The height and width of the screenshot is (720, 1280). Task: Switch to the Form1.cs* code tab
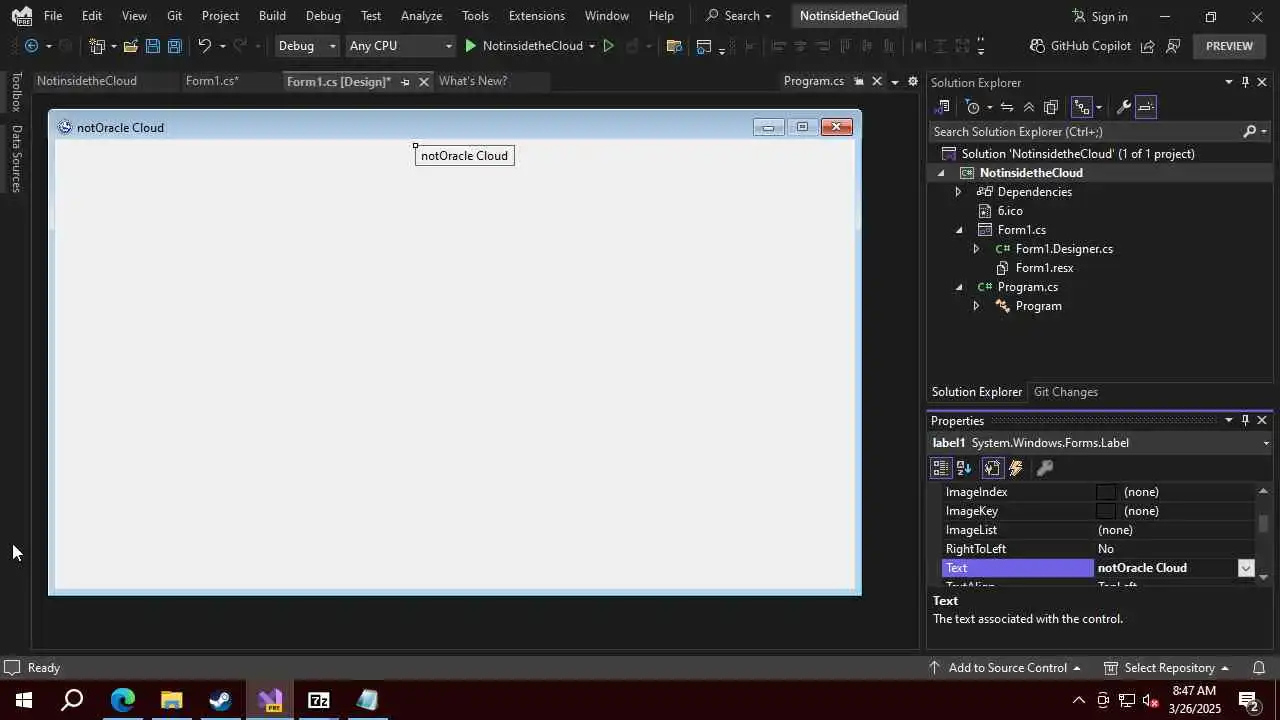tap(212, 81)
